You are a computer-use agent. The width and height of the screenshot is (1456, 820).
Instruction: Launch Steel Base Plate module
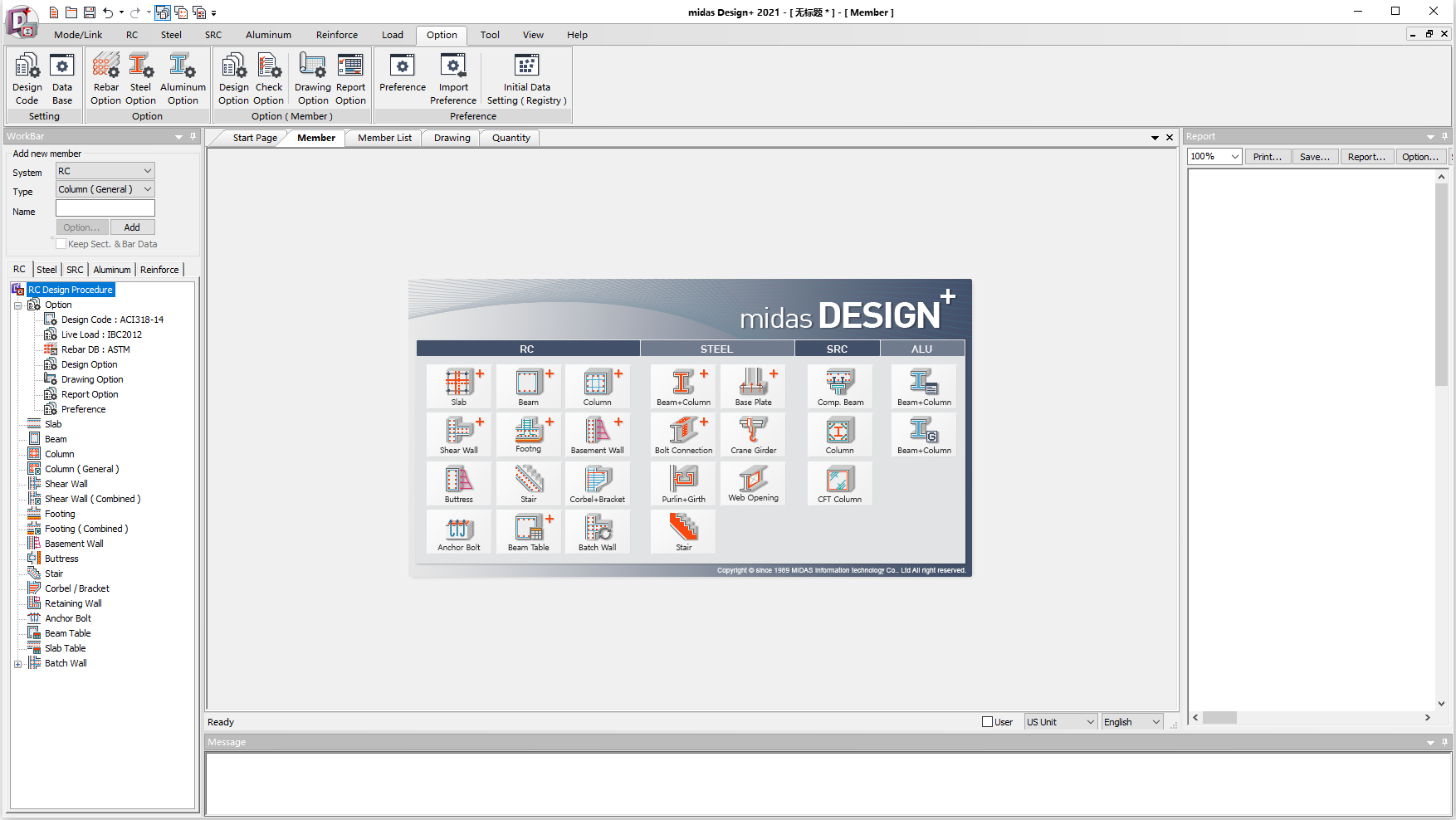[x=754, y=387]
